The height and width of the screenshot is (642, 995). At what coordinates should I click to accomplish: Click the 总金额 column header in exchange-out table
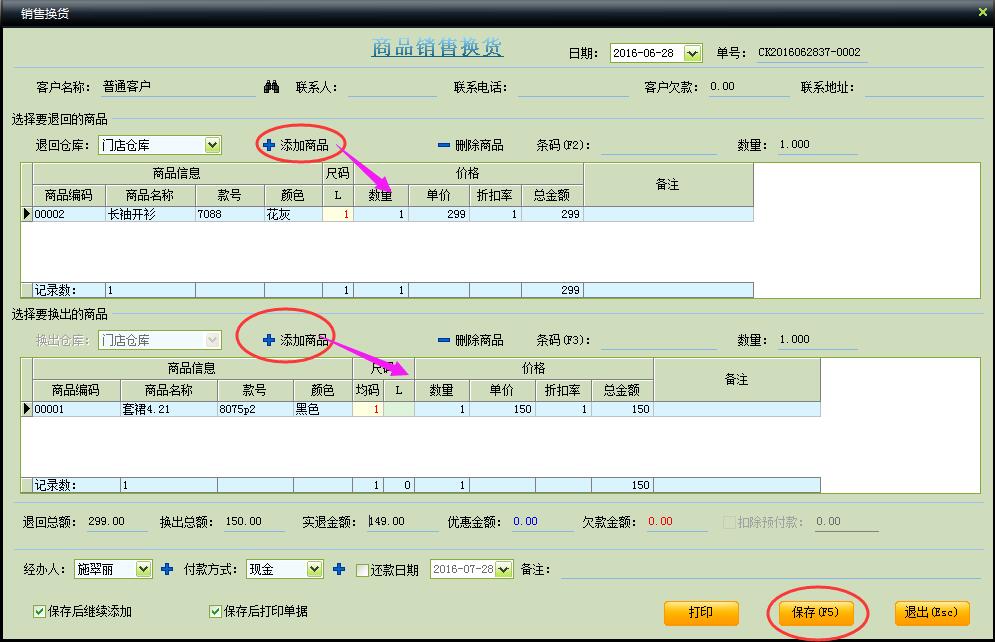coord(622,390)
